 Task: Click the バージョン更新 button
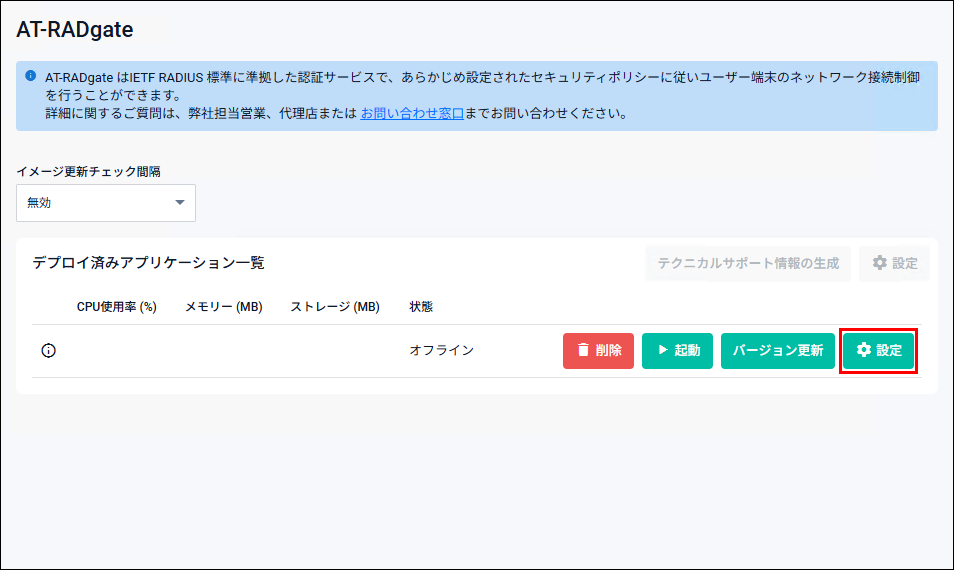[778, 350]
